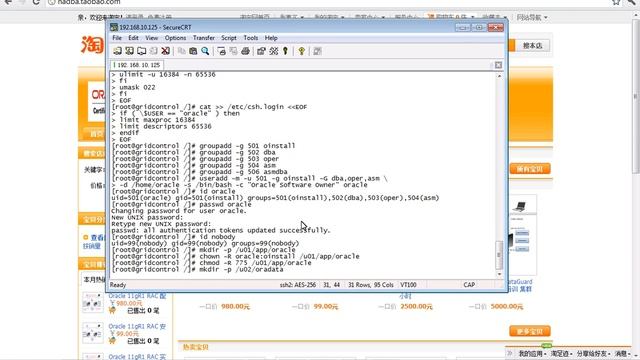Viewport: 640px width, 360px height.
Task: Click the browser address bar
Action: point(327,2)
